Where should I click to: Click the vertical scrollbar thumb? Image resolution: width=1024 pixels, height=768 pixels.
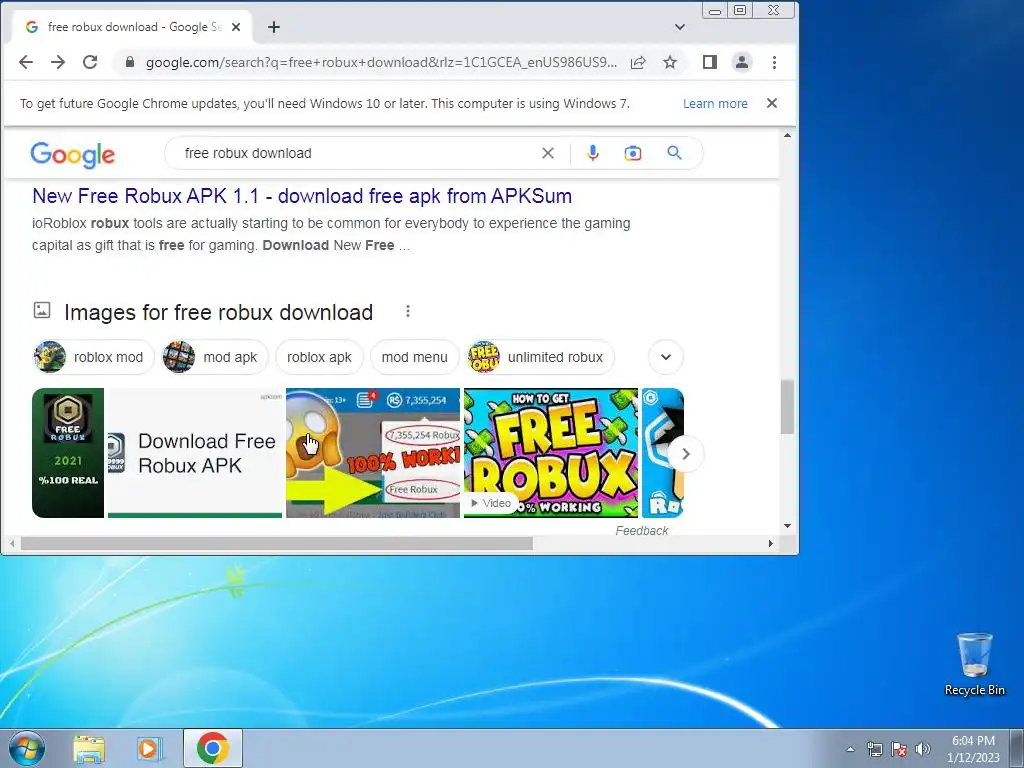click(787, 406)
